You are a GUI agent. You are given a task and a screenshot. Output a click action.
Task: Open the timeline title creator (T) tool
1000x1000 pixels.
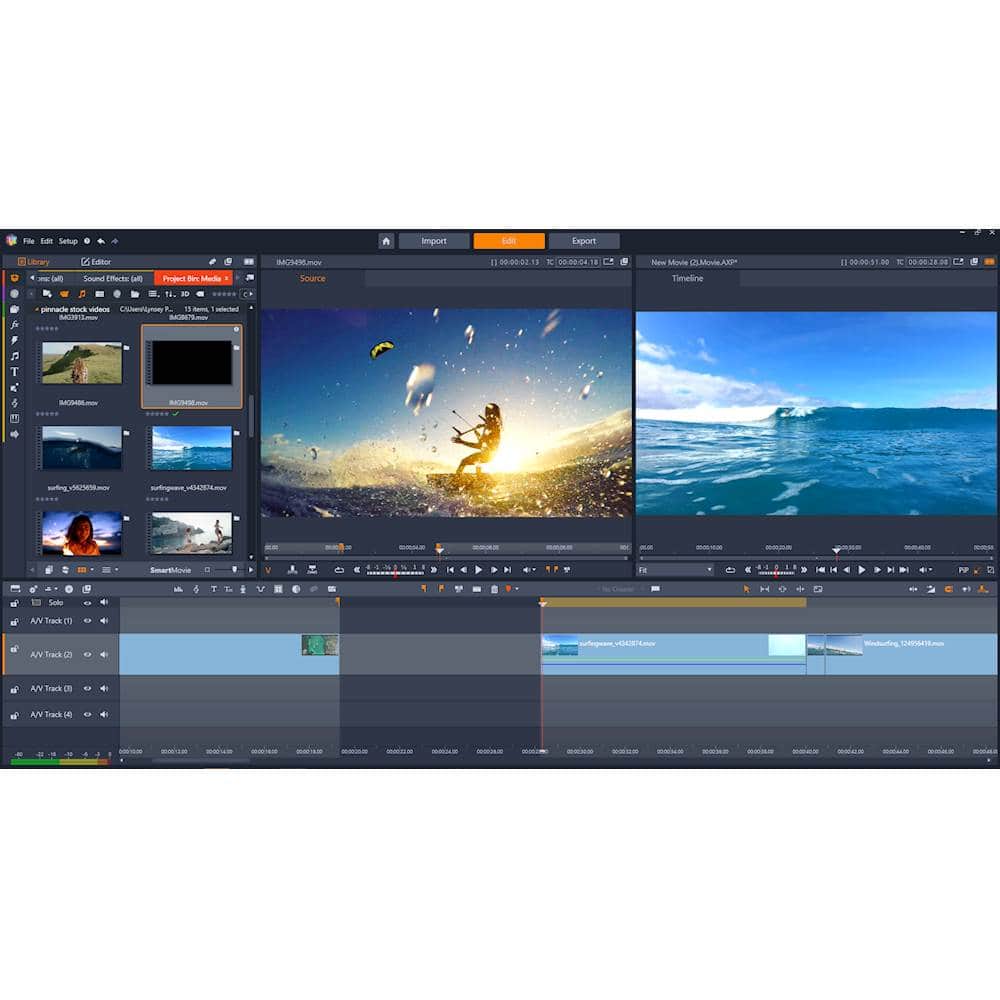point(213,589)
